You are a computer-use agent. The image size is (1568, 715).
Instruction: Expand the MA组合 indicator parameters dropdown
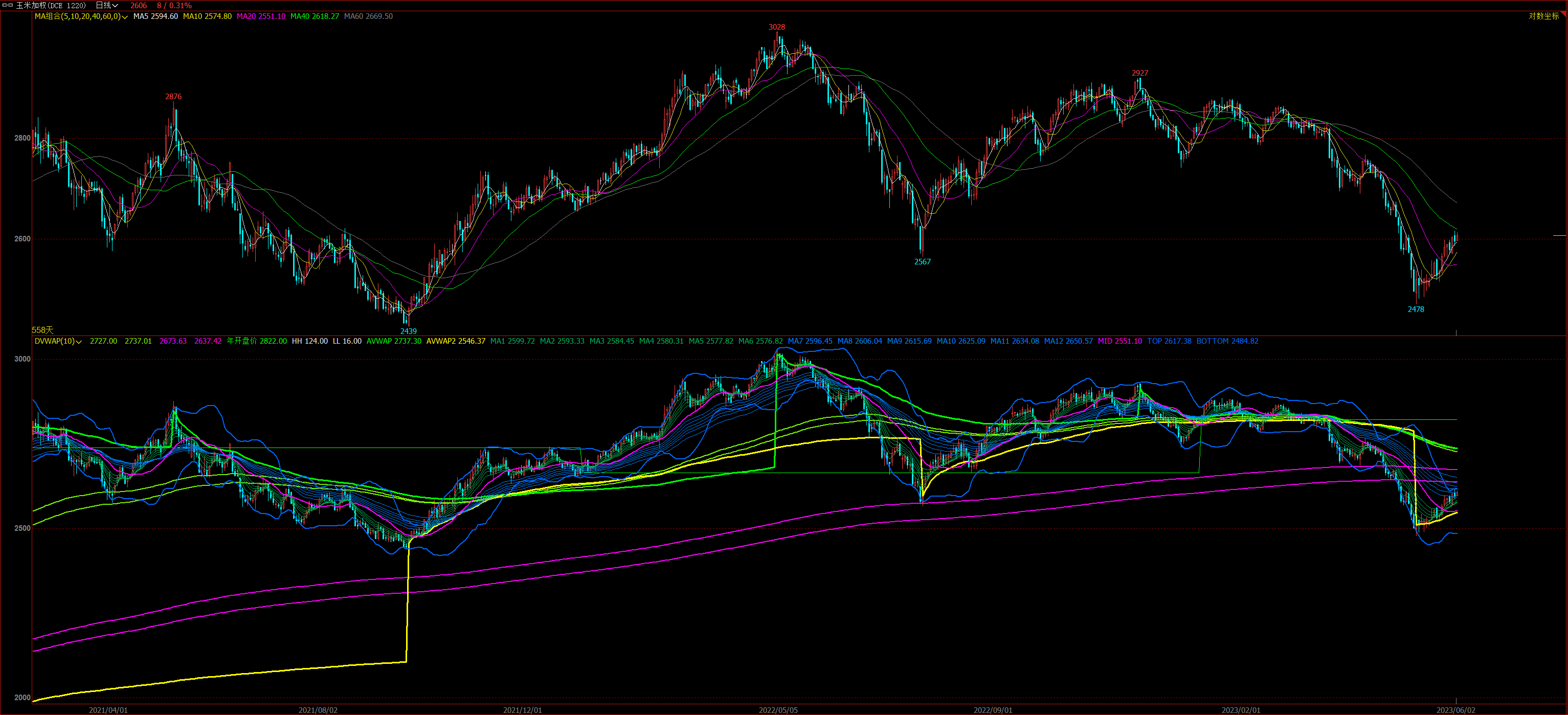point(125,17)
